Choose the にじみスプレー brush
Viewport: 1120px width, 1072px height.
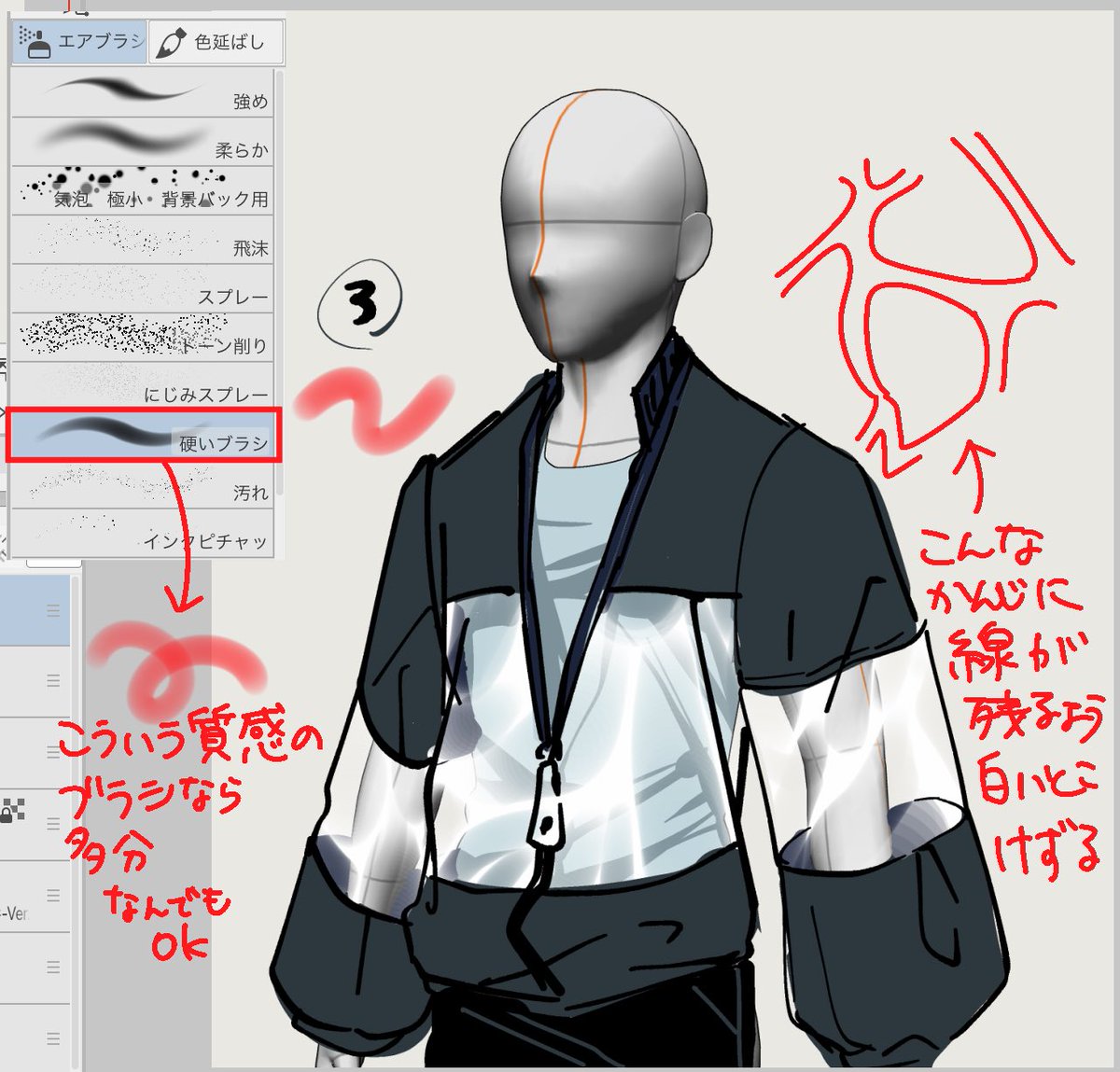pos(142,385)
